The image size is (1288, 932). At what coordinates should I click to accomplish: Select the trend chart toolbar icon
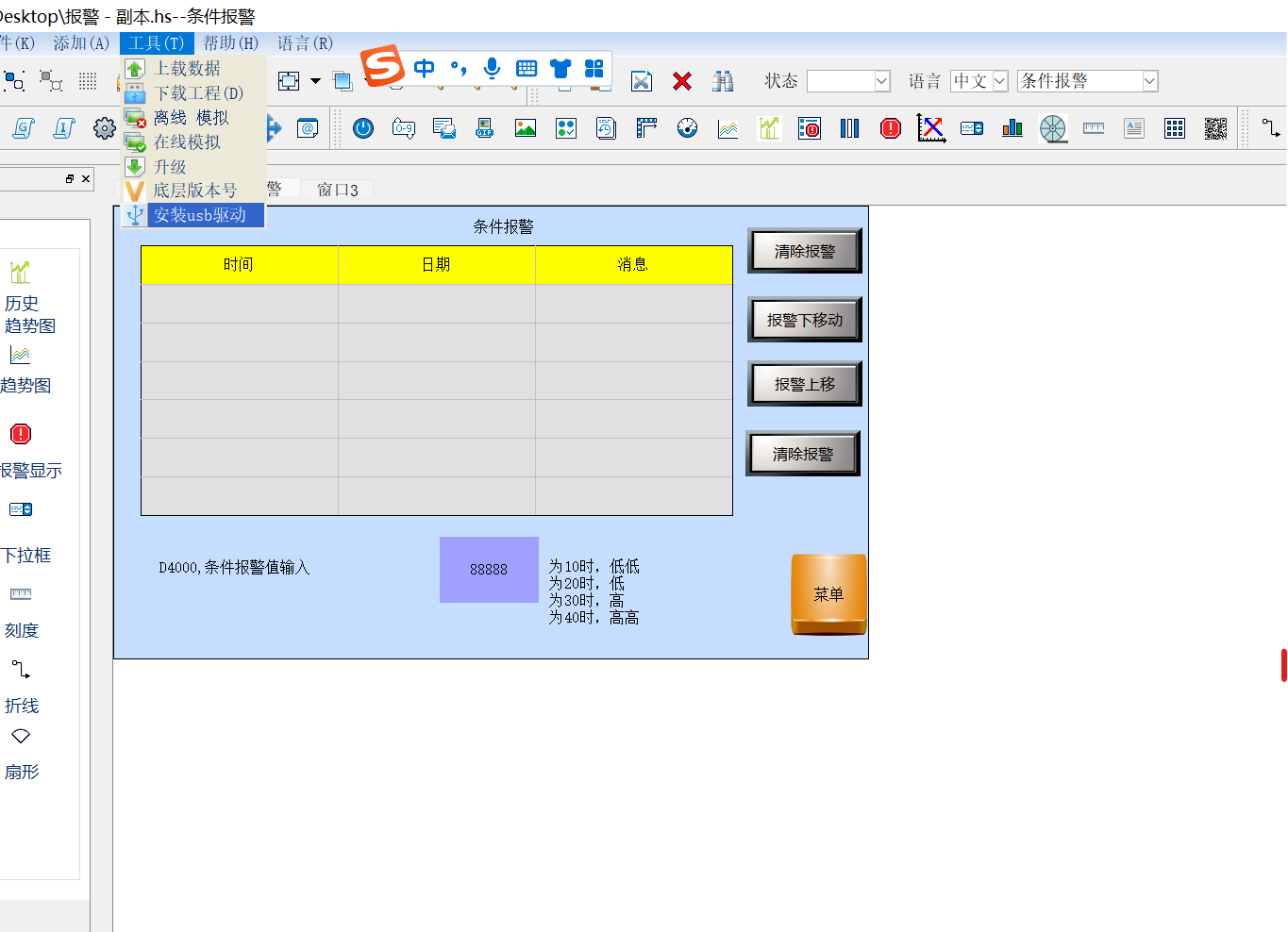728,128
